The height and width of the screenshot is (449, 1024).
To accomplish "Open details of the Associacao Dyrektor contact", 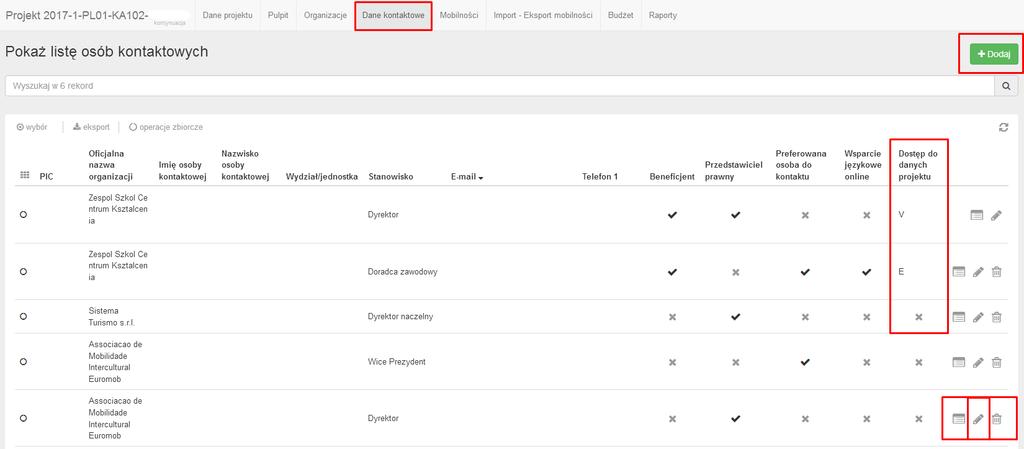I will (x=959, y=418).
